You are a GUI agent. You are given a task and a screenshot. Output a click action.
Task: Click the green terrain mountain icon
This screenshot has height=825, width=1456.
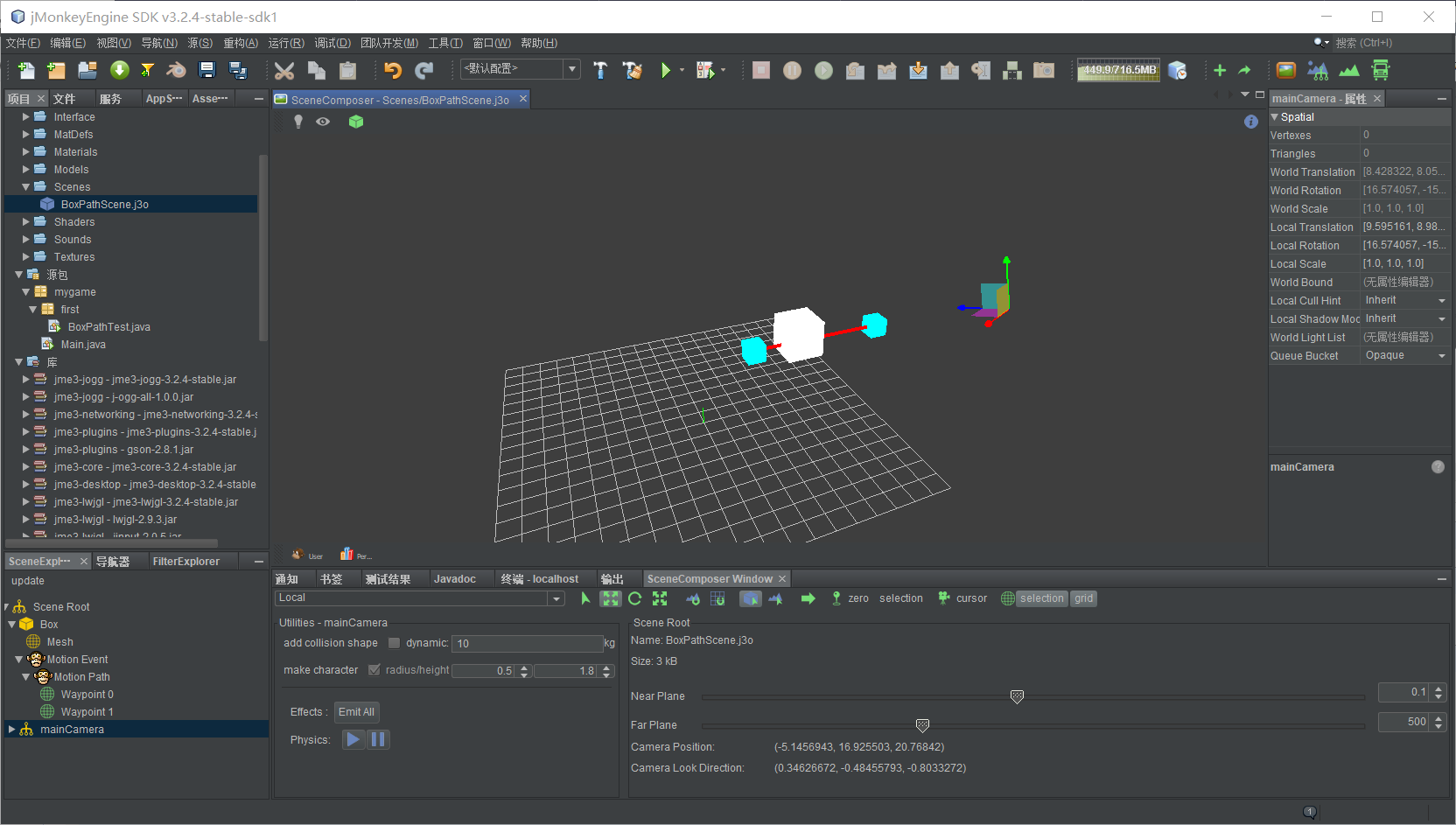coord(1349,70)
